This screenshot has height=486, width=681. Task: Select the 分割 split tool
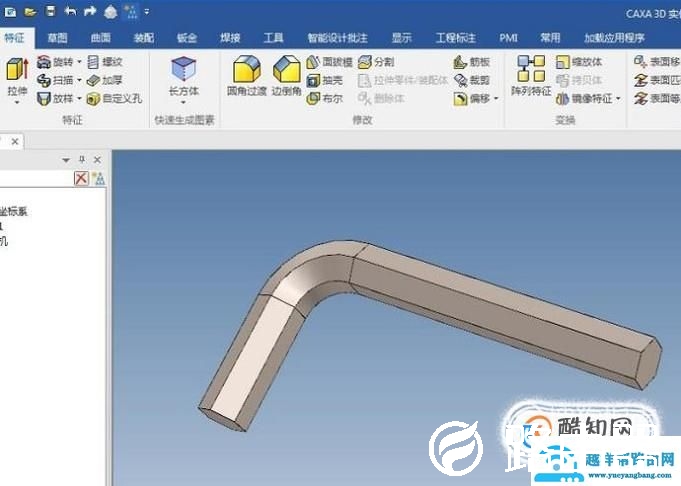click(x=377, y=62)
